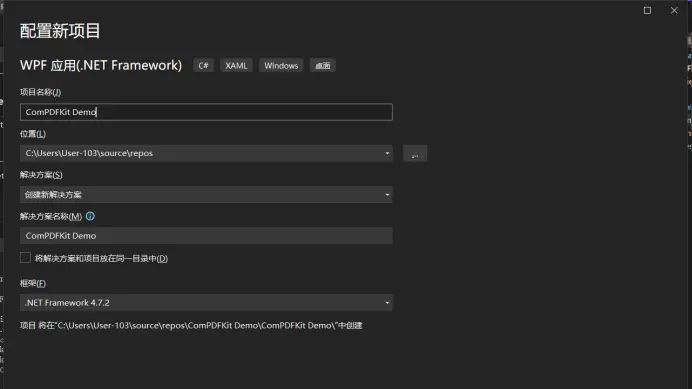The width and height of the screenshot is (692, 389).
Task: Click the 位置(L) label
Action: coord(33,134)
